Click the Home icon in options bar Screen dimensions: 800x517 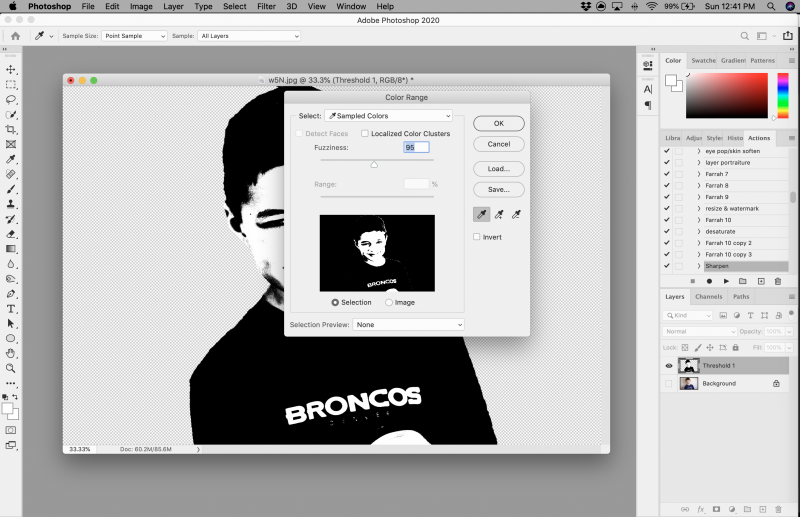click(x=15, y=36)
